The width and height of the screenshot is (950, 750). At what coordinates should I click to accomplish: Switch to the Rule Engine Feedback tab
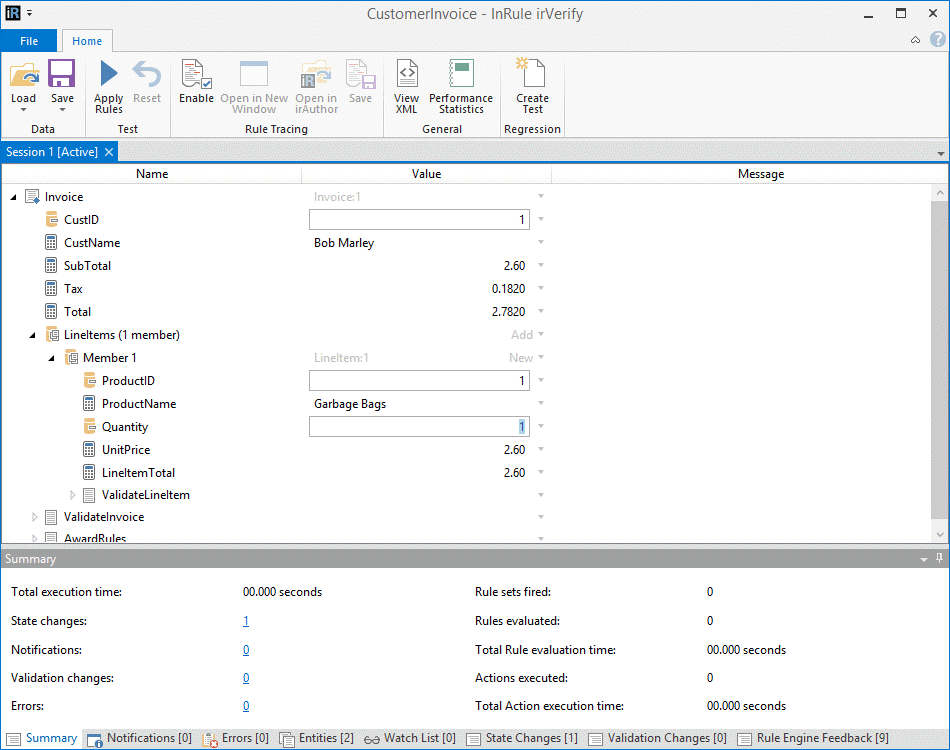click(x=813, y=739)
